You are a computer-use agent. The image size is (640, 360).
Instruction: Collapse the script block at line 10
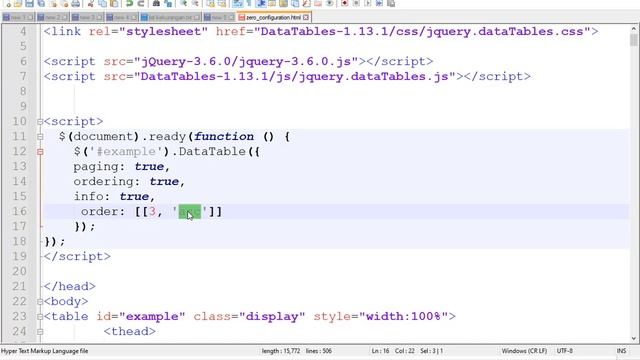coord(40,122)
